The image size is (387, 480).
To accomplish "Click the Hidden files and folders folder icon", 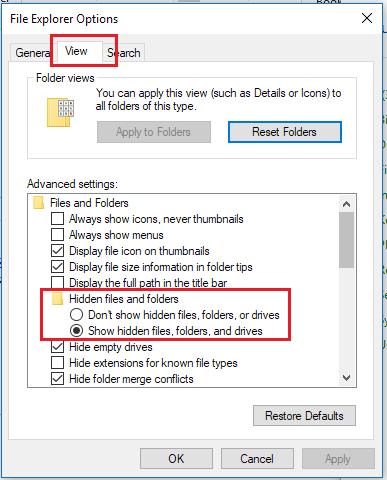I will (x=58, y=299).
